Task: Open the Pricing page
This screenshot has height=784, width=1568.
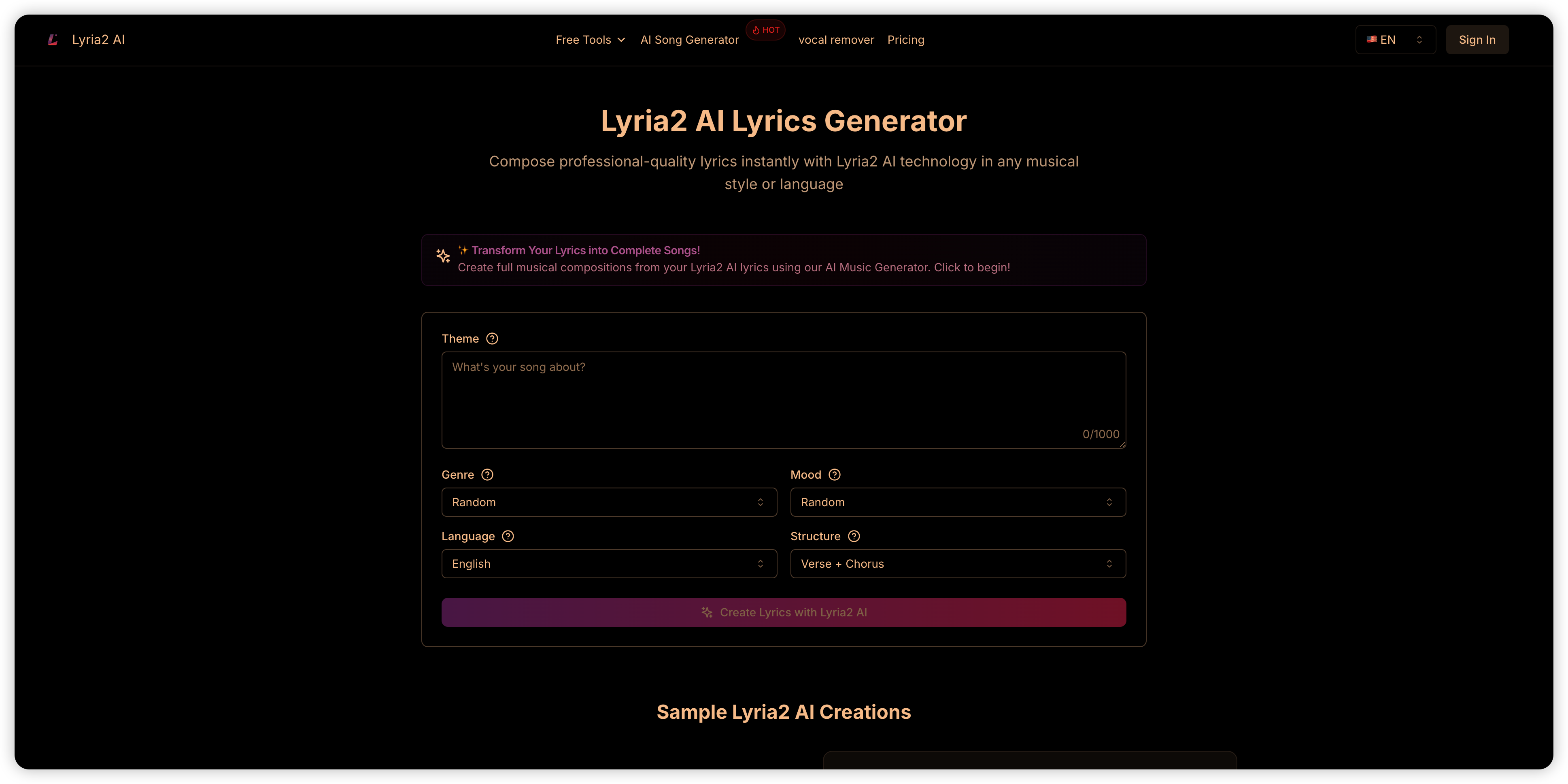Action: coord(906,39)
